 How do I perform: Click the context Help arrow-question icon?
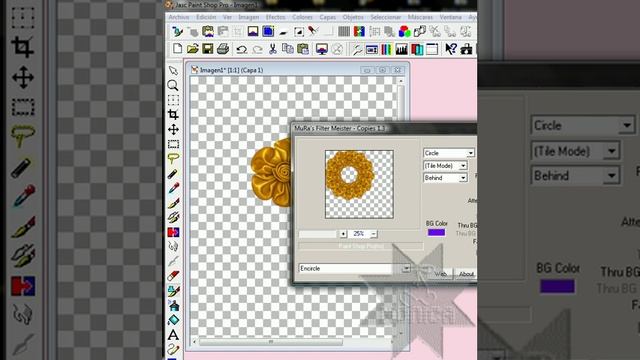(451, 49)
